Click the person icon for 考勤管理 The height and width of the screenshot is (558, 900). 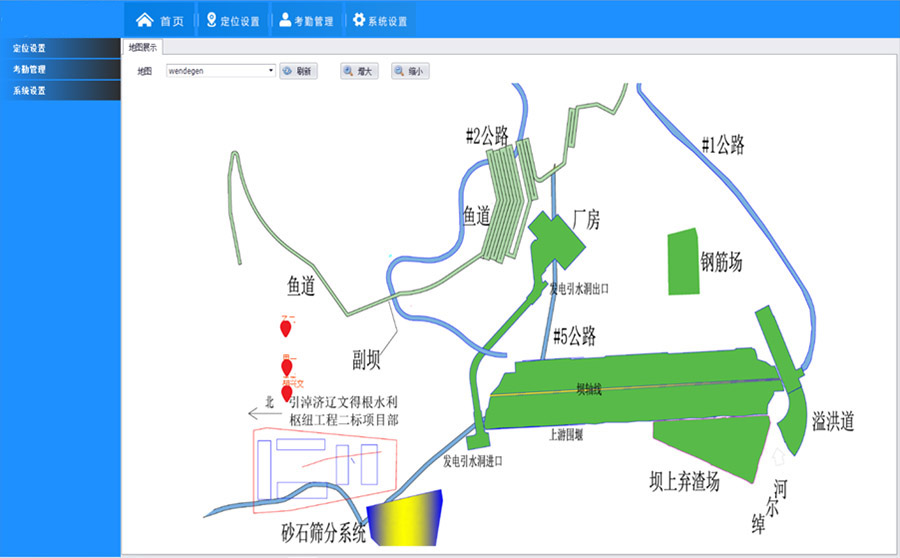(x=285, y=20)
